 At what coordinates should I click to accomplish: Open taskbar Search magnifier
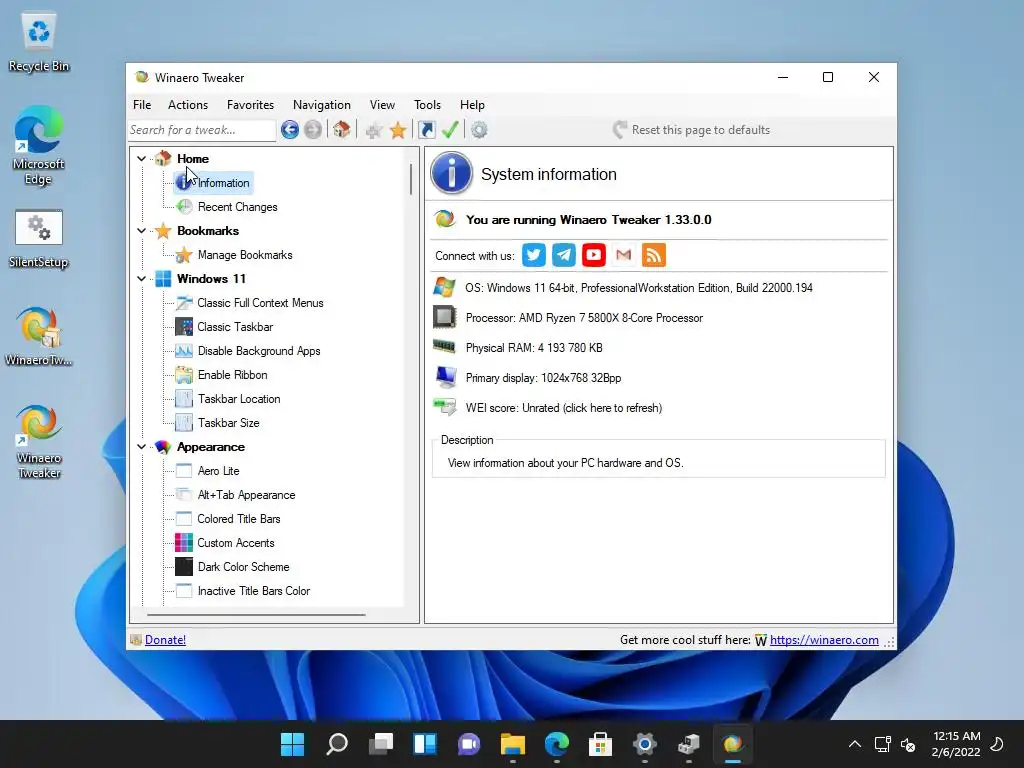pyautogui.click(x=337, y=744)
